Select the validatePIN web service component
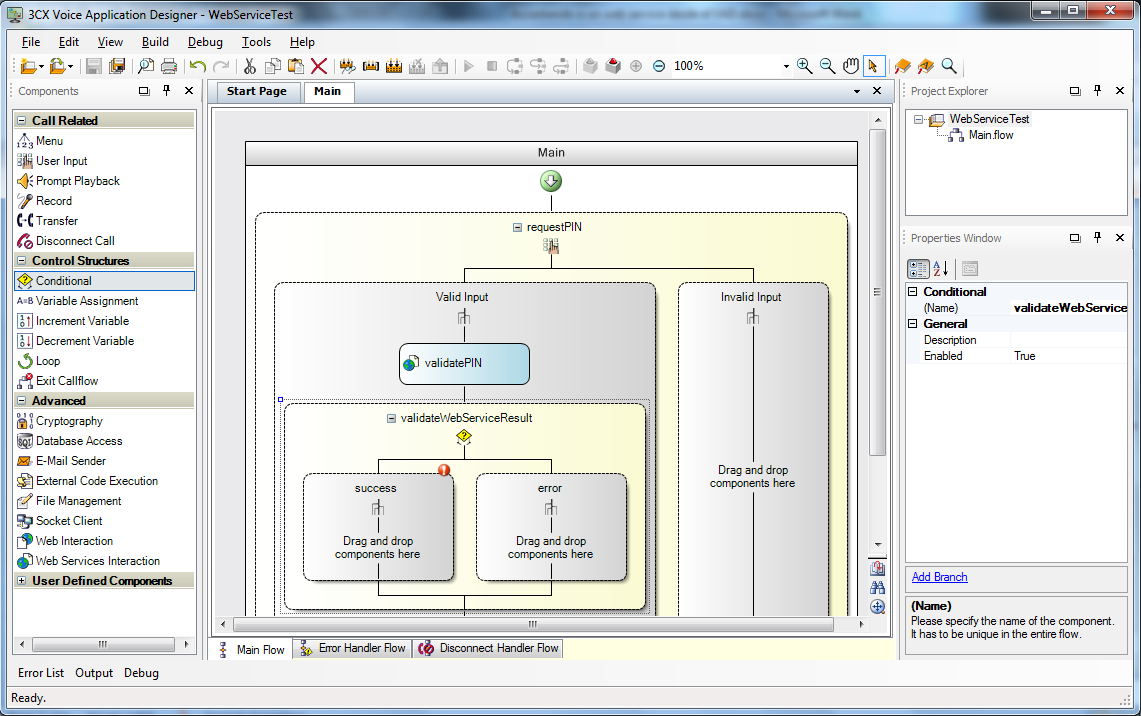This screenshot has width=1141, height=716. point(464,364)
